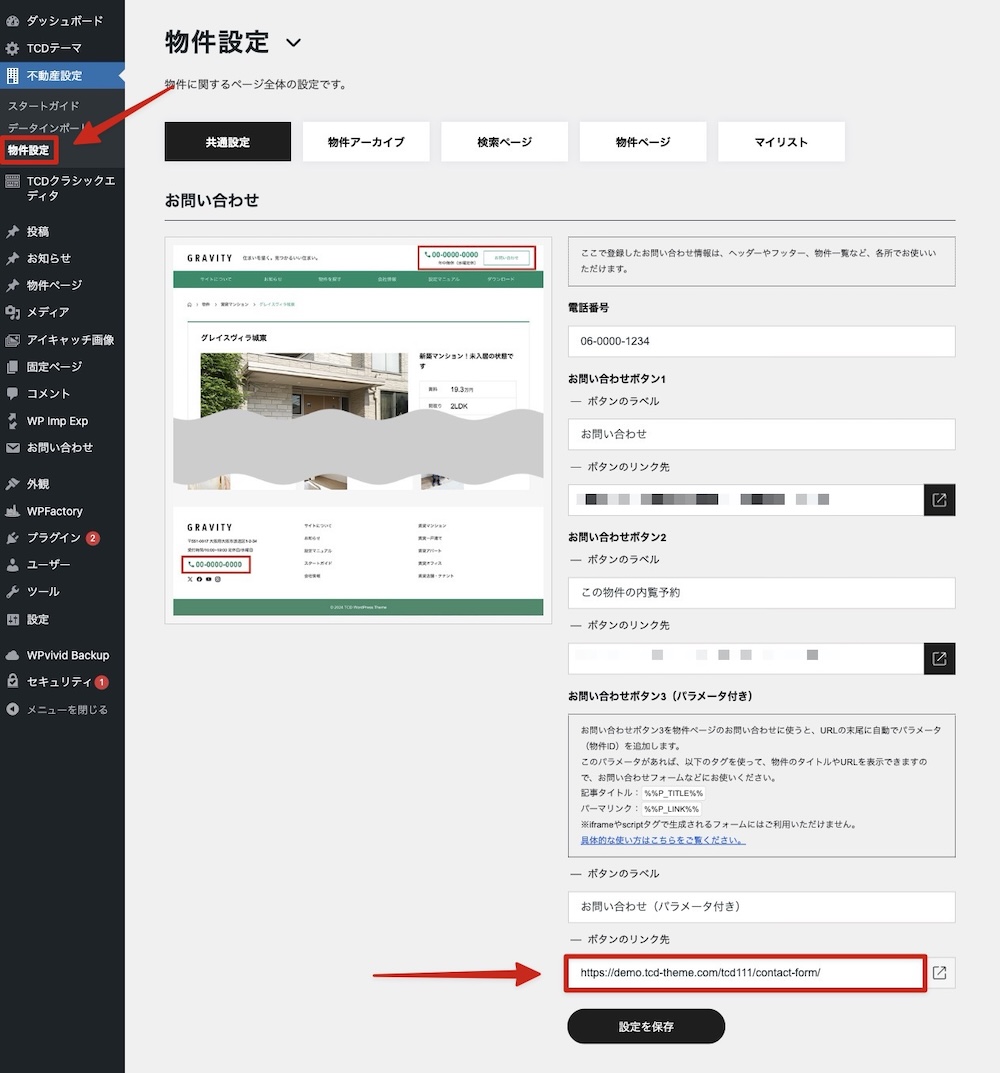Image resolution: width=1000 pixels, height=1073 pixels.
Task: Click the 不動産設定 building icon
Action: click(x=12, y=76)
